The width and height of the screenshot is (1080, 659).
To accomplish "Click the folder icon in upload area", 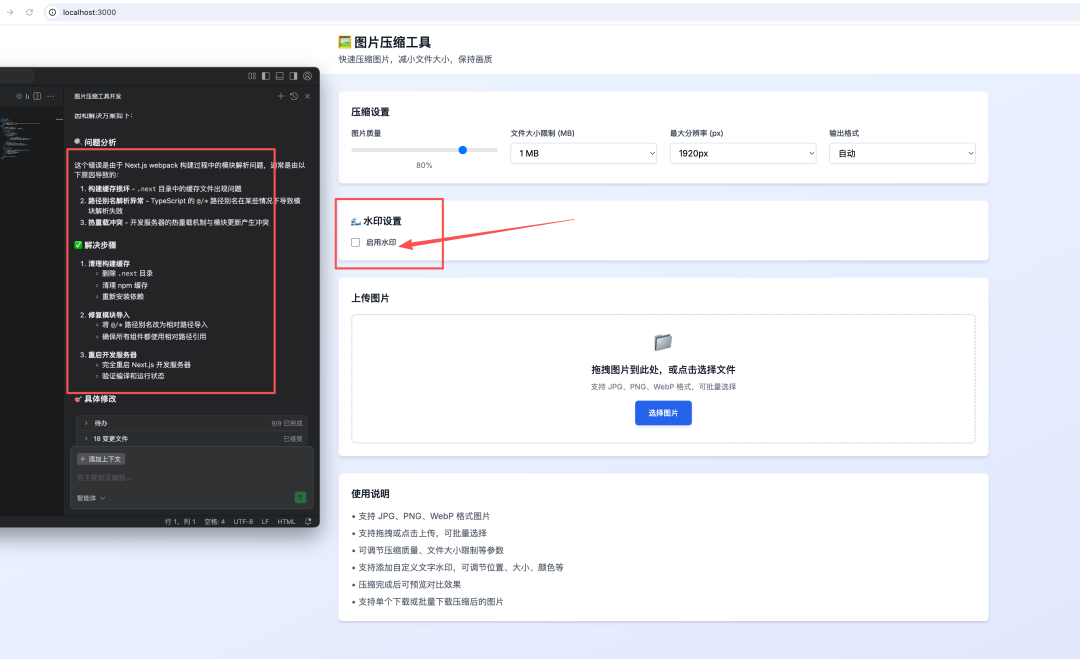I will [663, 342].
